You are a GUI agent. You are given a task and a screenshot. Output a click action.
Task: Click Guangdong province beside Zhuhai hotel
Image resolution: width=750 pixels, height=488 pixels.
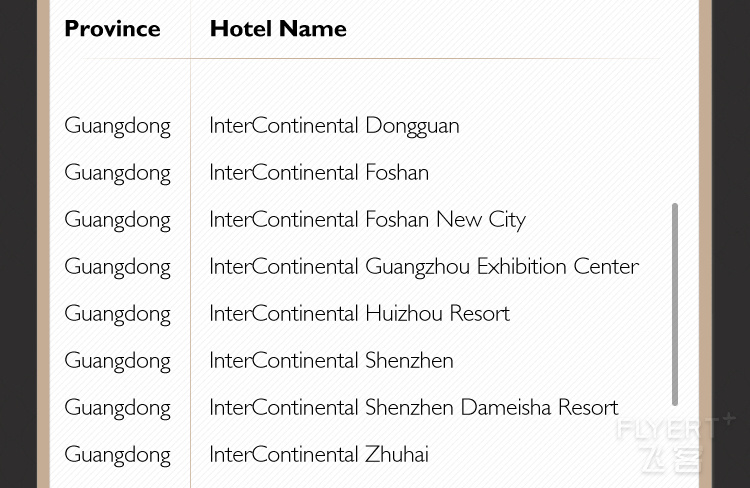click(118, 455)
